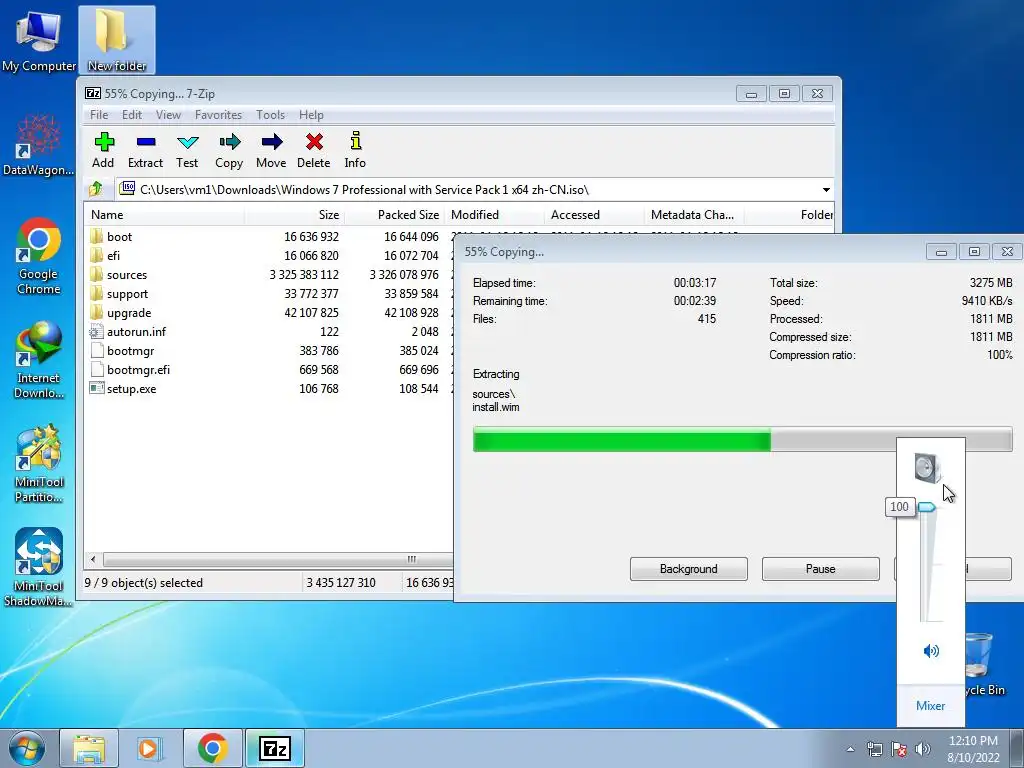1024x768 pixels.
Task: Click the Action Center flag icon
Action: [899, 749]
